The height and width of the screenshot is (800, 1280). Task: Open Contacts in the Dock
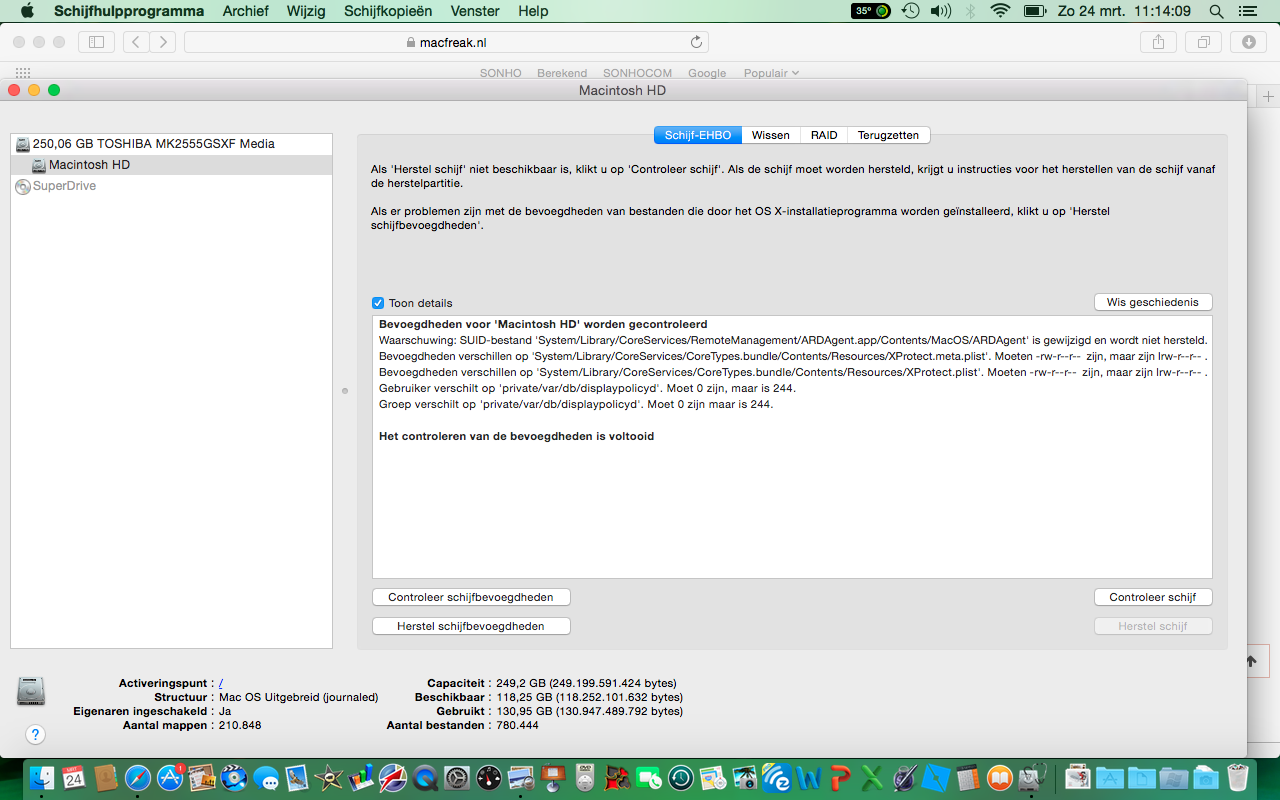click(x=106, y=778)
